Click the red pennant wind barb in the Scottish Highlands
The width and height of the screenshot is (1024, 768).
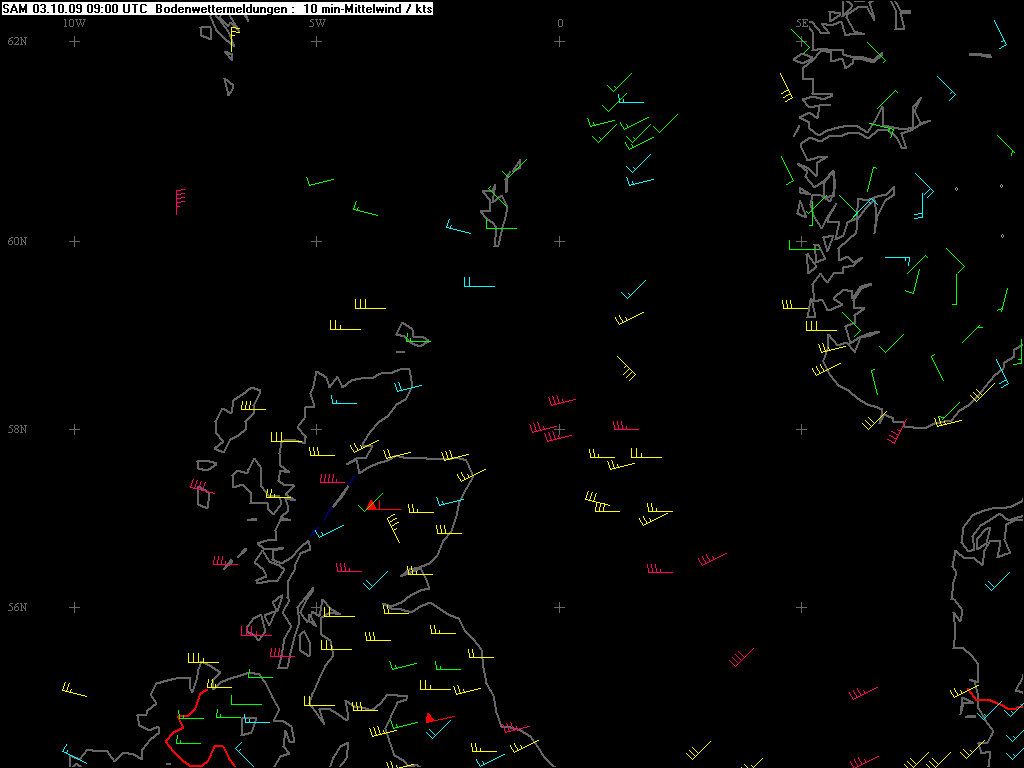tap(371, 505)
